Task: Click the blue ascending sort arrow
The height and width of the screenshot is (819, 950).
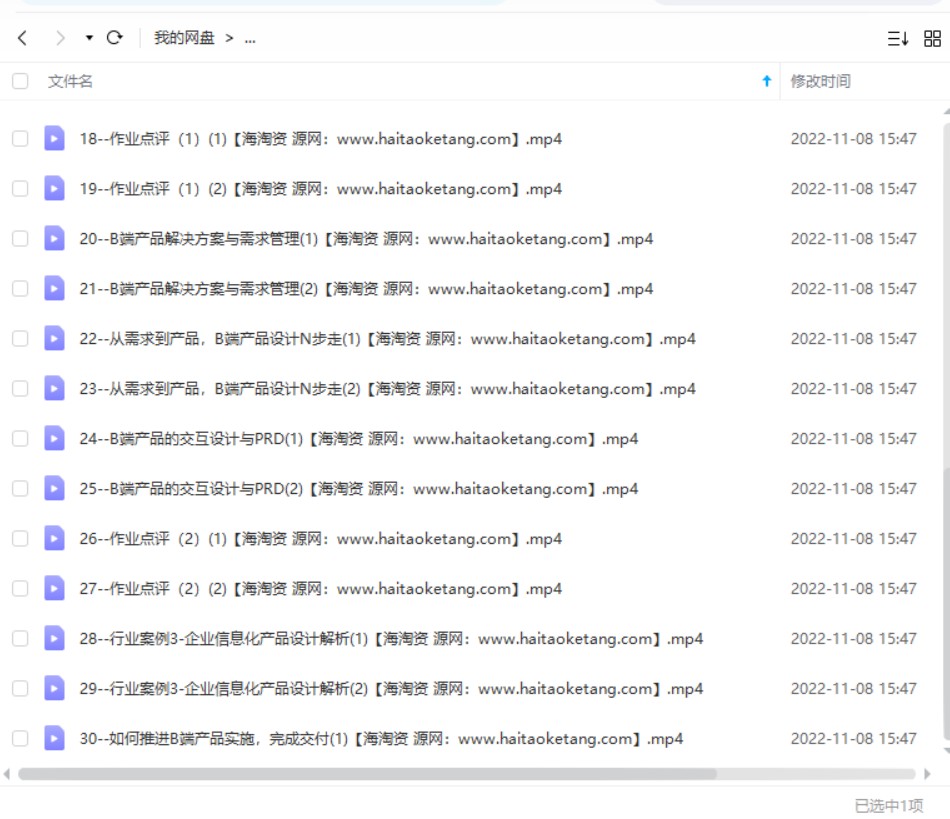Action: [x=766, y=81]
